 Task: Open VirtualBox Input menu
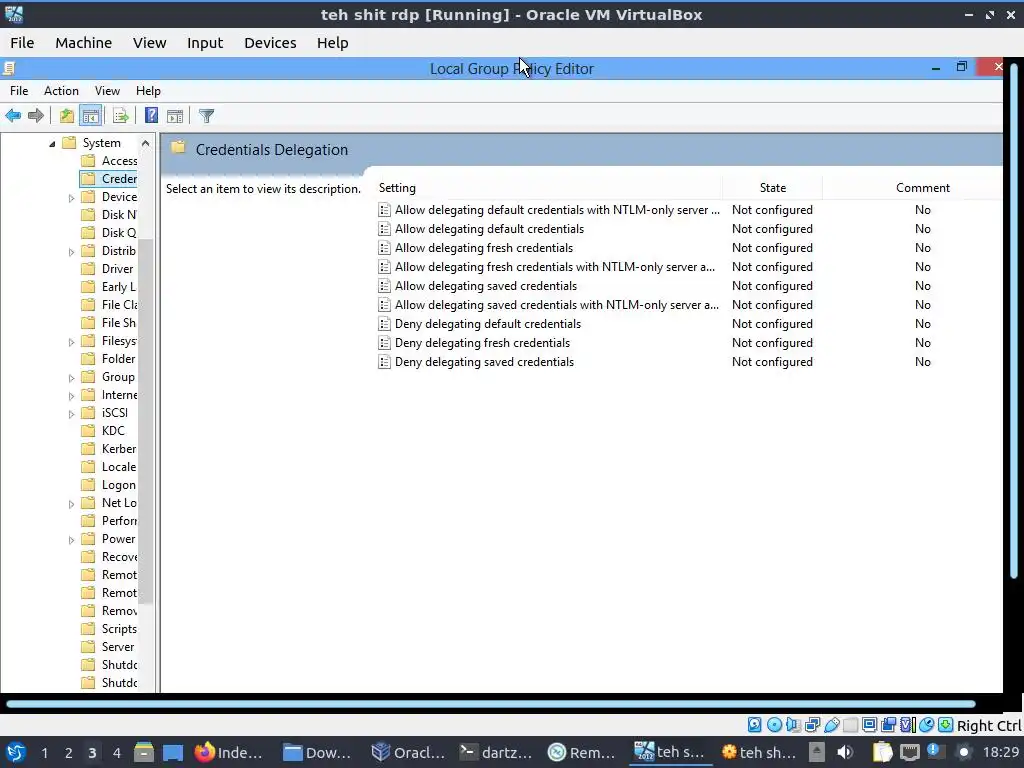[205, 42]
